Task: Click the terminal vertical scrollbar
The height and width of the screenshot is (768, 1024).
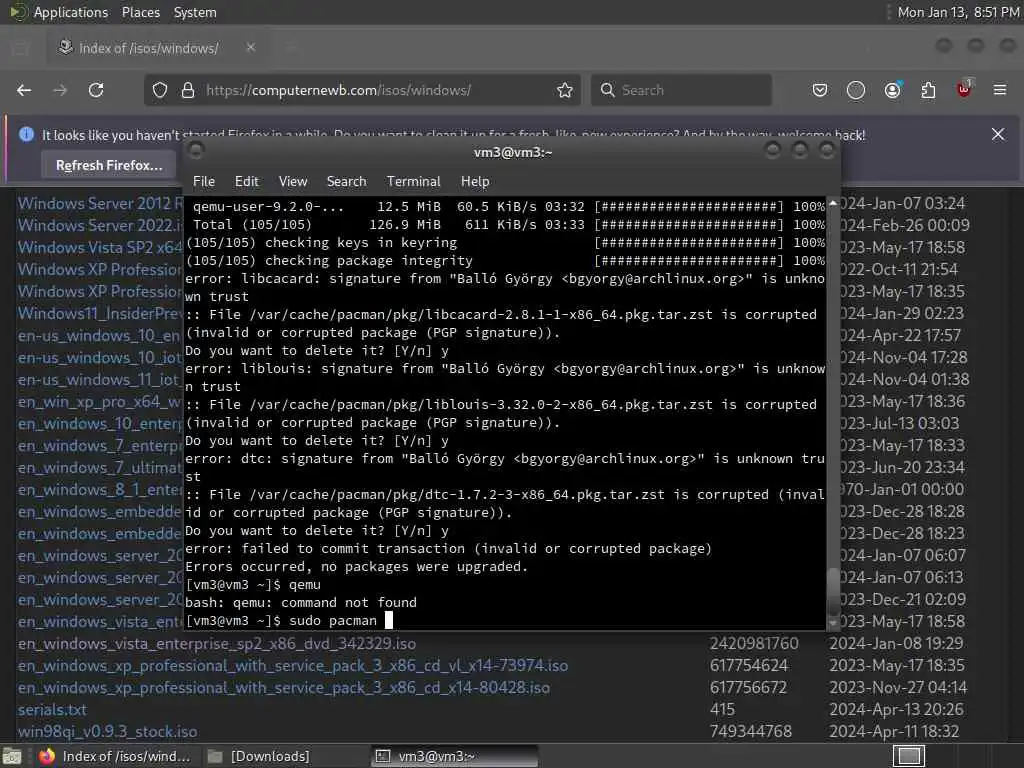Action: [x=833, y=591]
